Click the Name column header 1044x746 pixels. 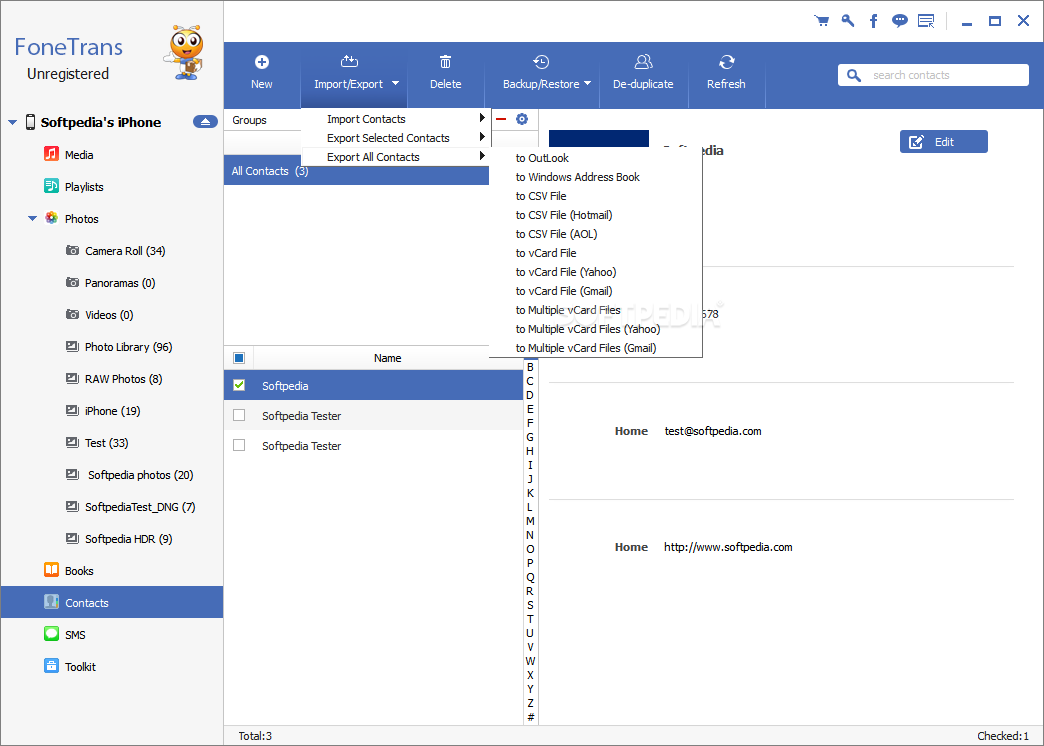pyautogui.click(x=388, y=358)
